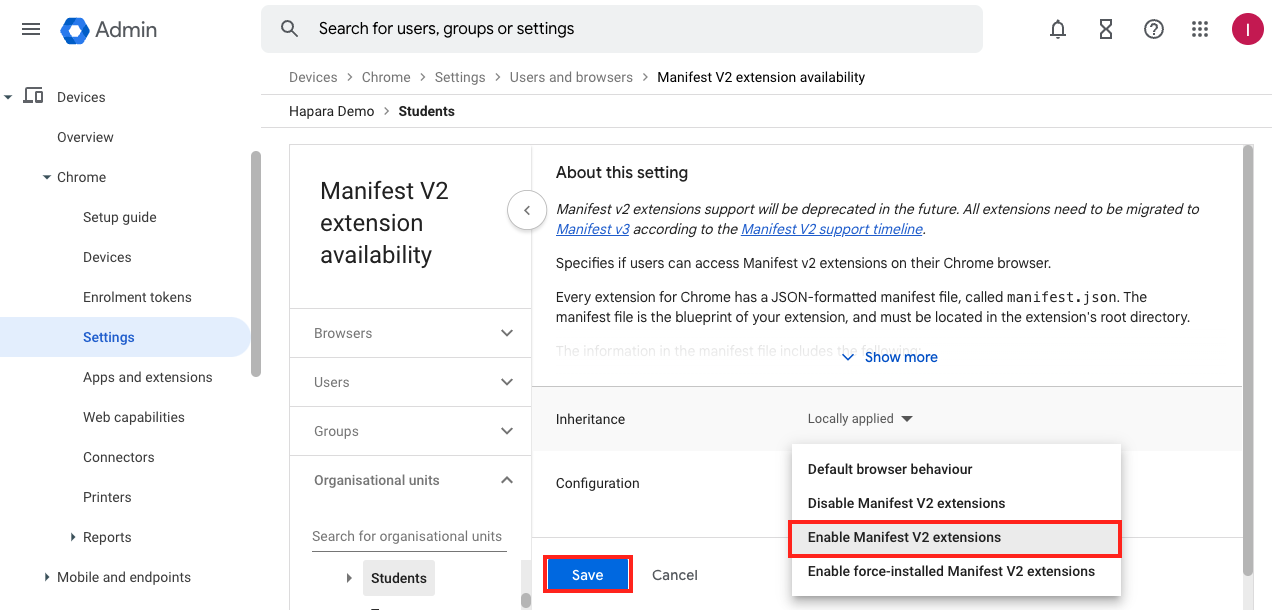Expand the Users section
The width and height of the screenshot is (1272, 610).
point(410,382)
